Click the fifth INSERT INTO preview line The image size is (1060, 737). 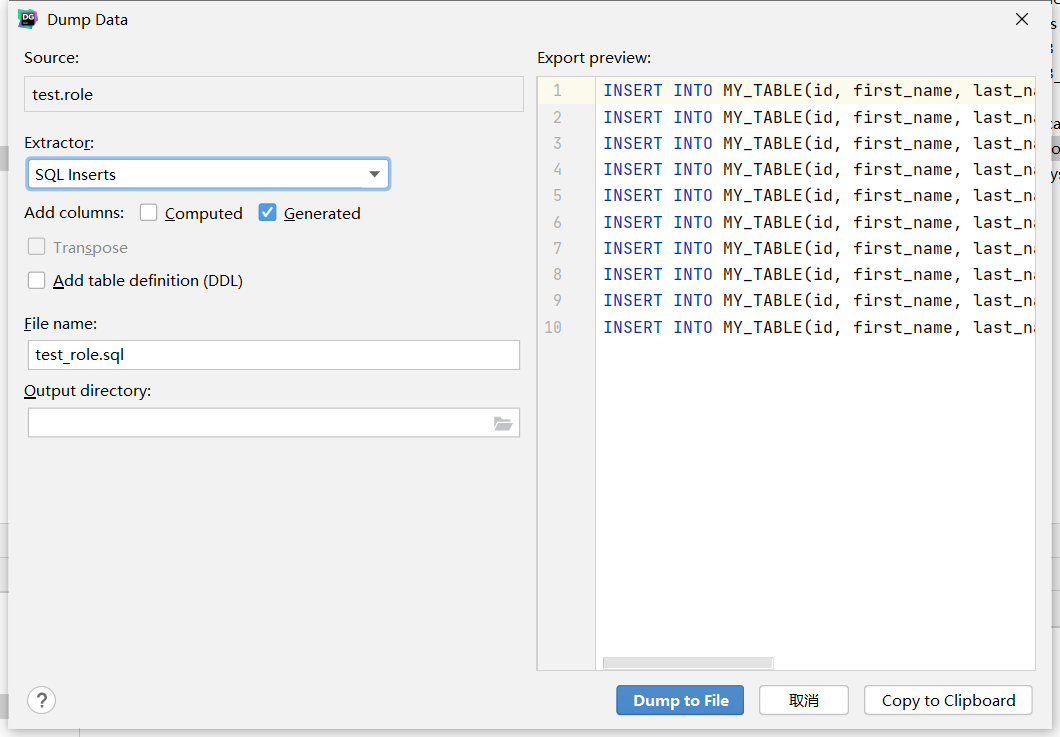tap(816, 195)
